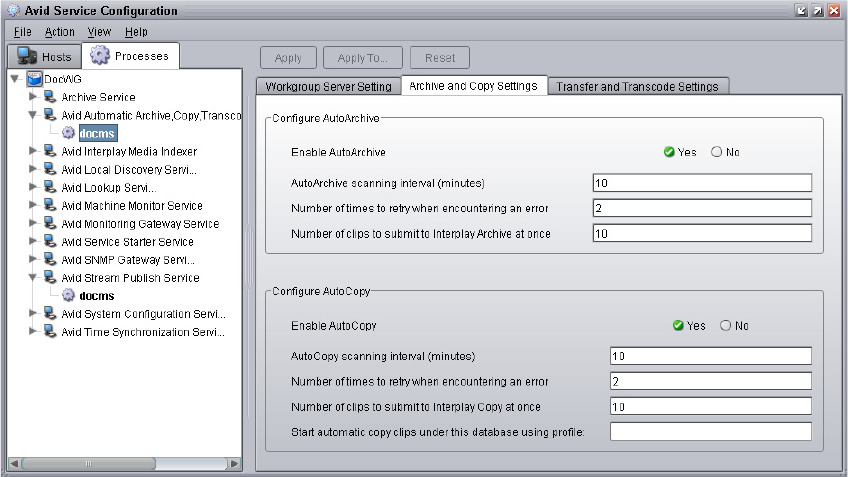The width and height of the screenshot is (848, 477).
Task: Click the Avid Machine Monitor Service icon
Action: (x=50, y=205)
